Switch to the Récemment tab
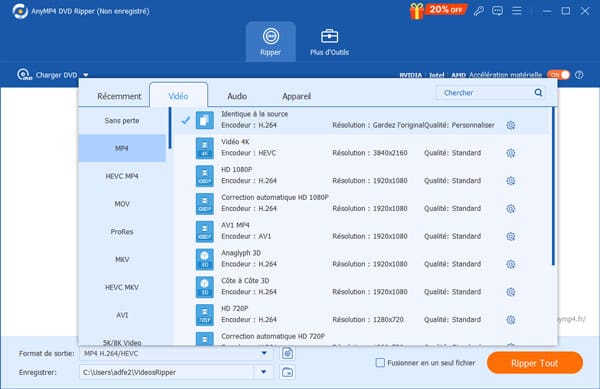The width and height of the screenshot is (600, 389). [x=119, y=96]
